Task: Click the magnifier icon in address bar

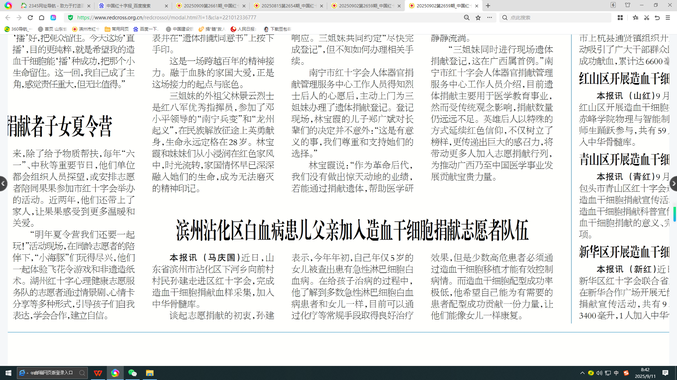Action: pyautogui.click(x=466, y=18)
